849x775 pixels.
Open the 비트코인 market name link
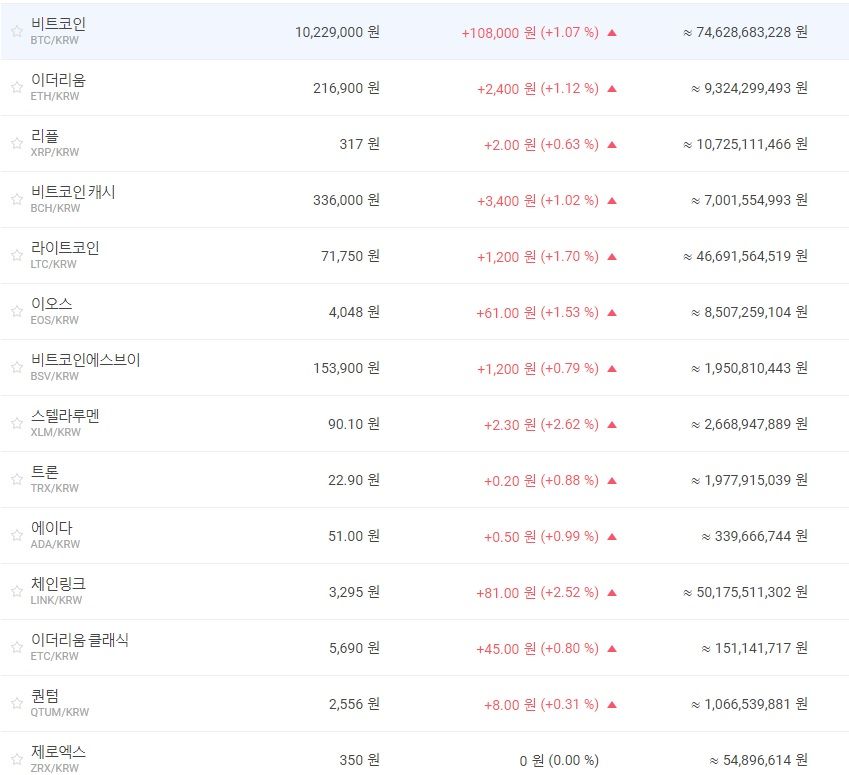click(x=58, y=23)
